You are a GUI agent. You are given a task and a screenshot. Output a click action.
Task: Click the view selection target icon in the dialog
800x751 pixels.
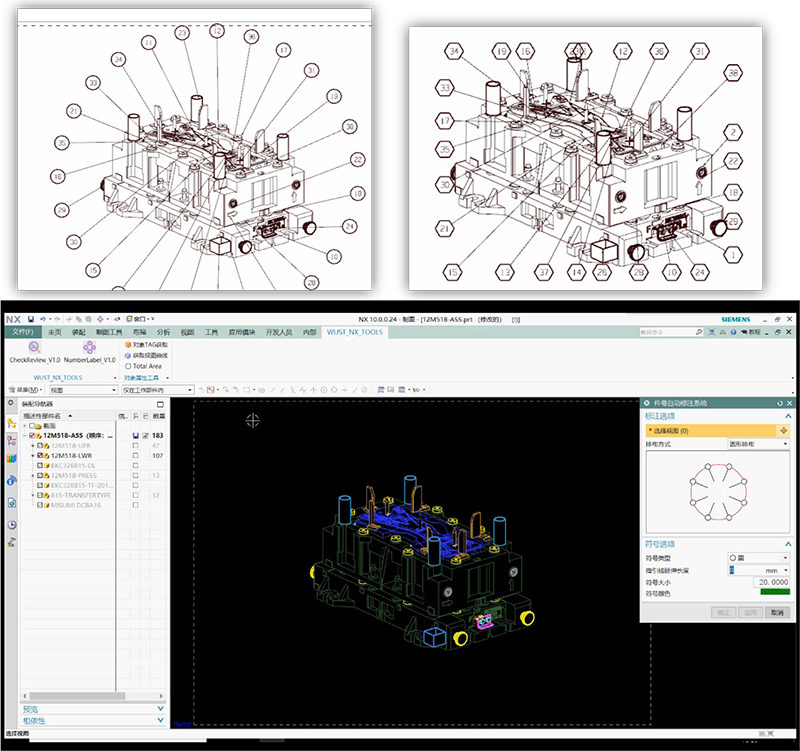click(784, 431)
